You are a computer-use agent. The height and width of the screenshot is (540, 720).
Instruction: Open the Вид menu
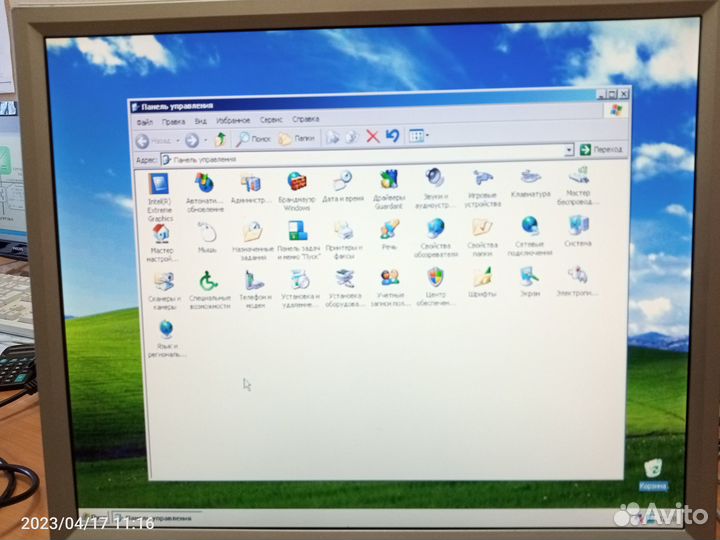tap(201, 121)
